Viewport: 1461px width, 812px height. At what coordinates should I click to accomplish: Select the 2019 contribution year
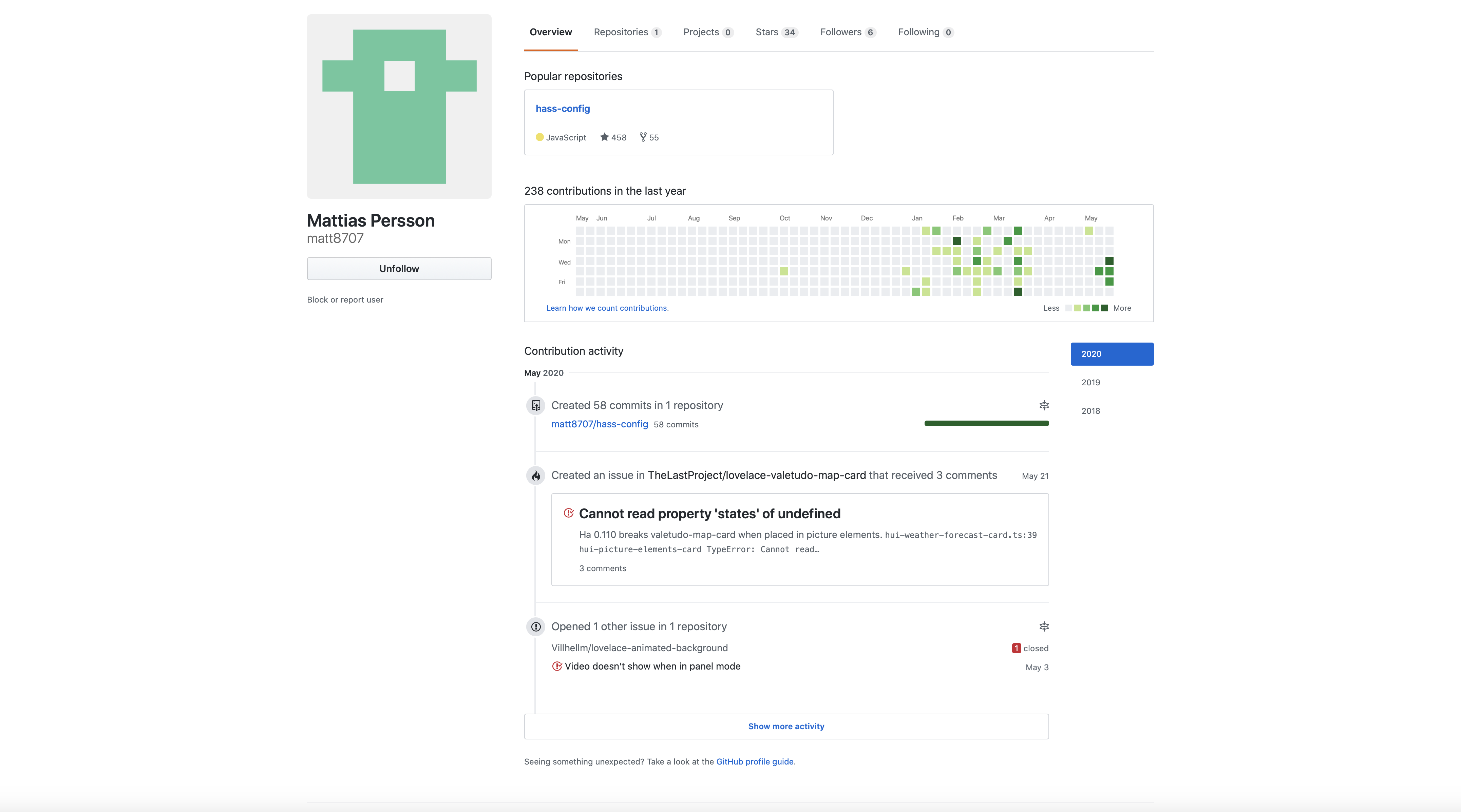pyautogui.click(x=1090, y=382)
